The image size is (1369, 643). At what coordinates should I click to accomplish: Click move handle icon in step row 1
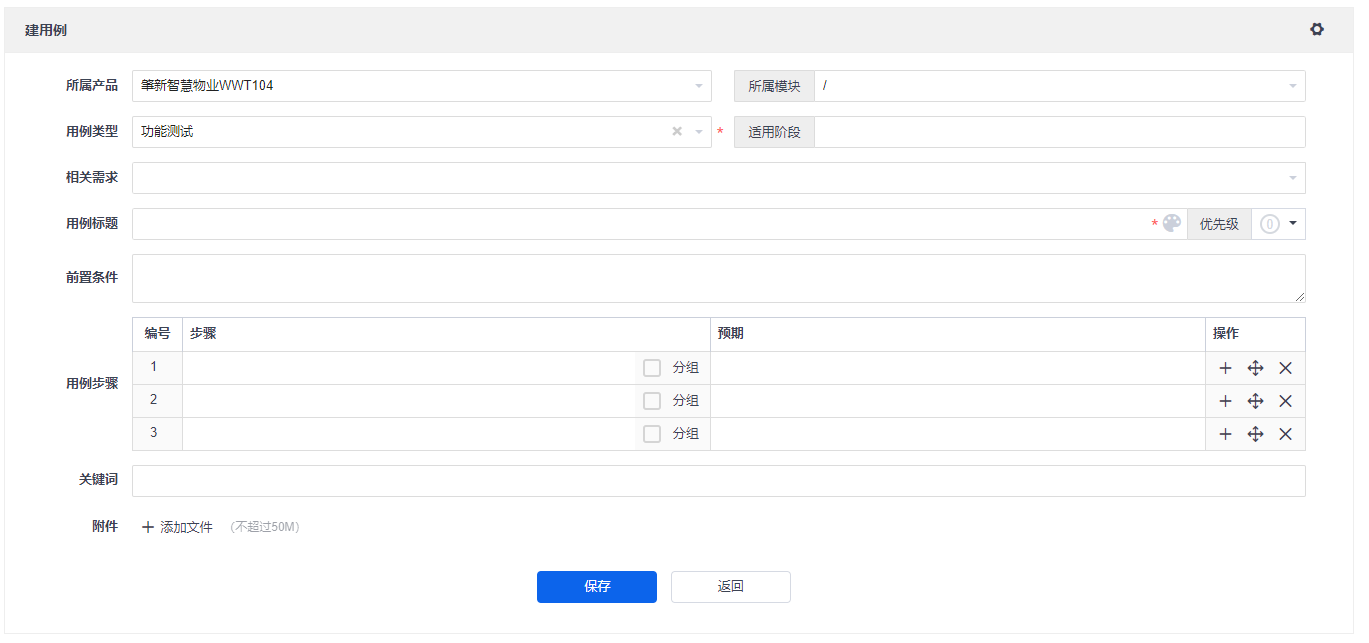click(1256, 368)
